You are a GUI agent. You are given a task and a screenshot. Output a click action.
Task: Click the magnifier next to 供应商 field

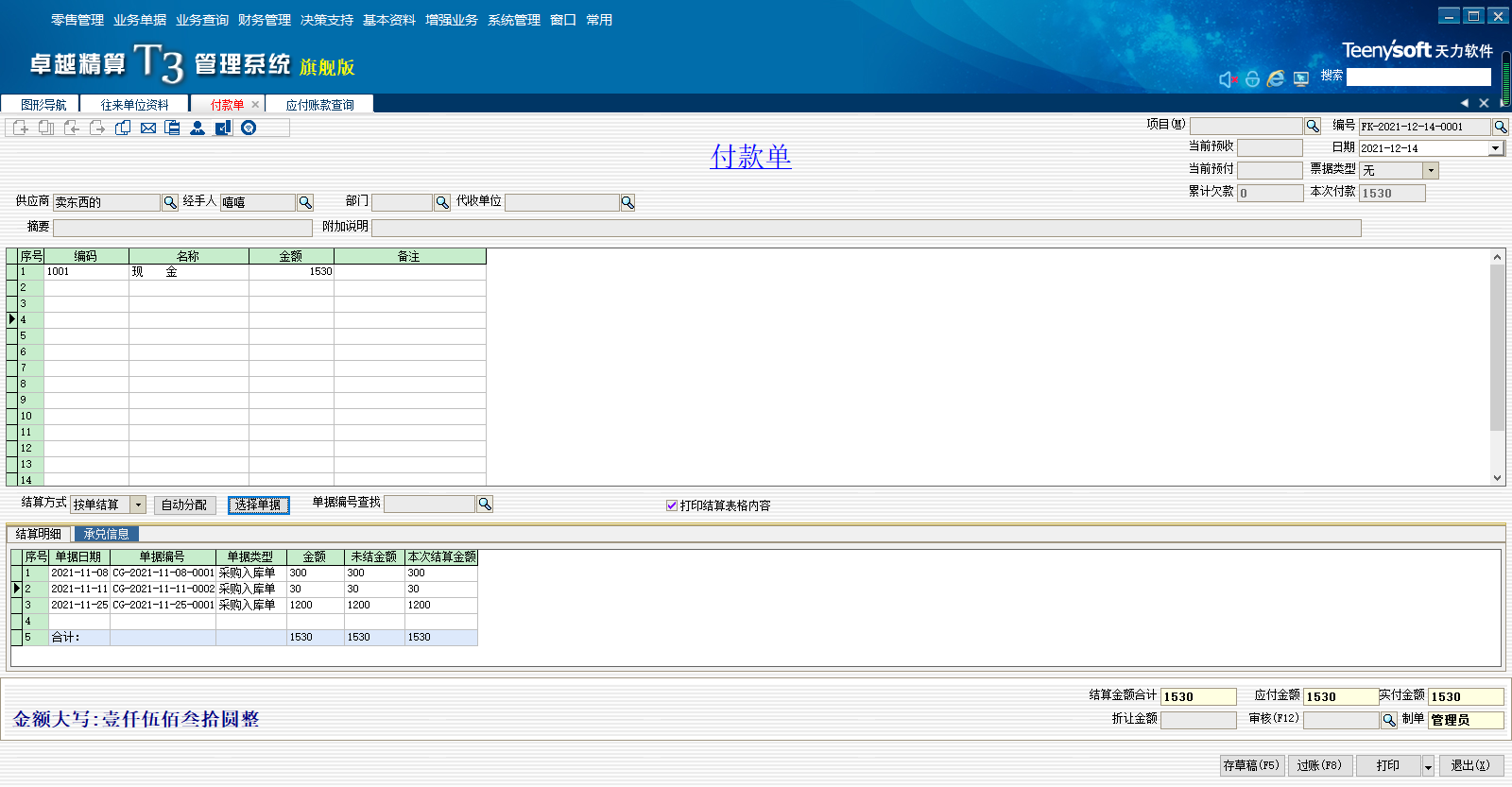(170, 202)
